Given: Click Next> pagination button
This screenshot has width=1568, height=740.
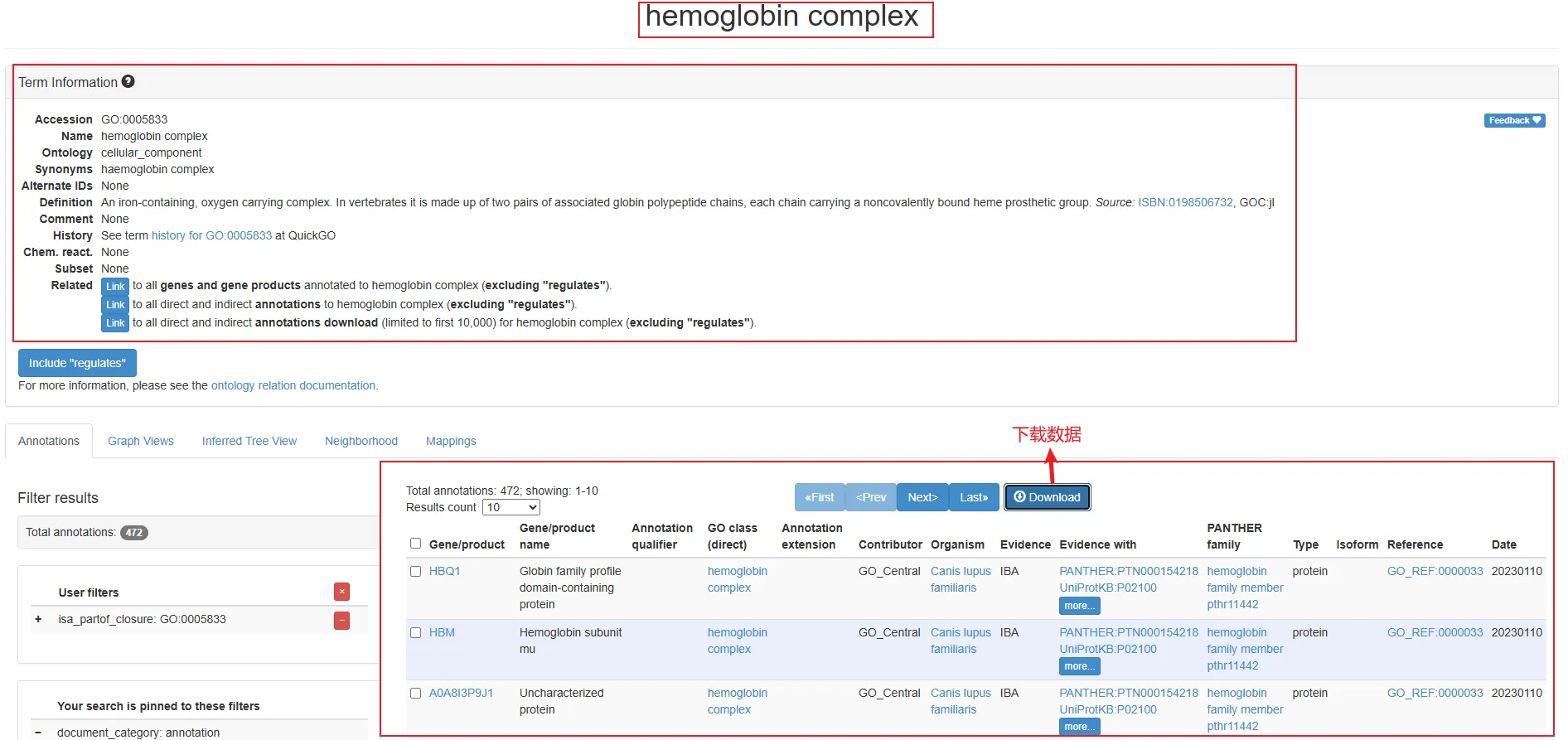Looking at the screenshot, I should tap(922, 497).
